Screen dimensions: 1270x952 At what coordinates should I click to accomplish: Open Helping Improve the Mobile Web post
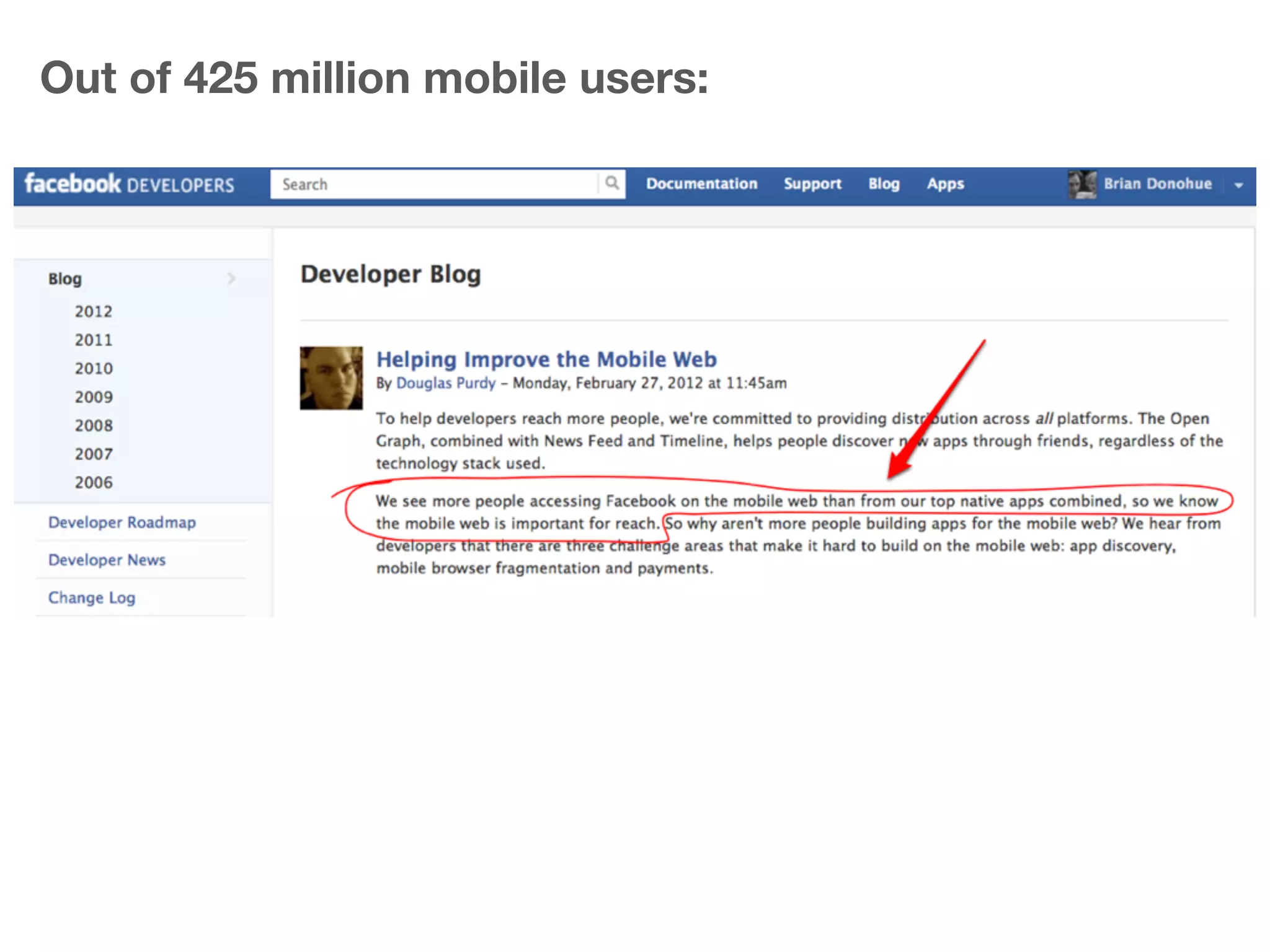point(546,359)
